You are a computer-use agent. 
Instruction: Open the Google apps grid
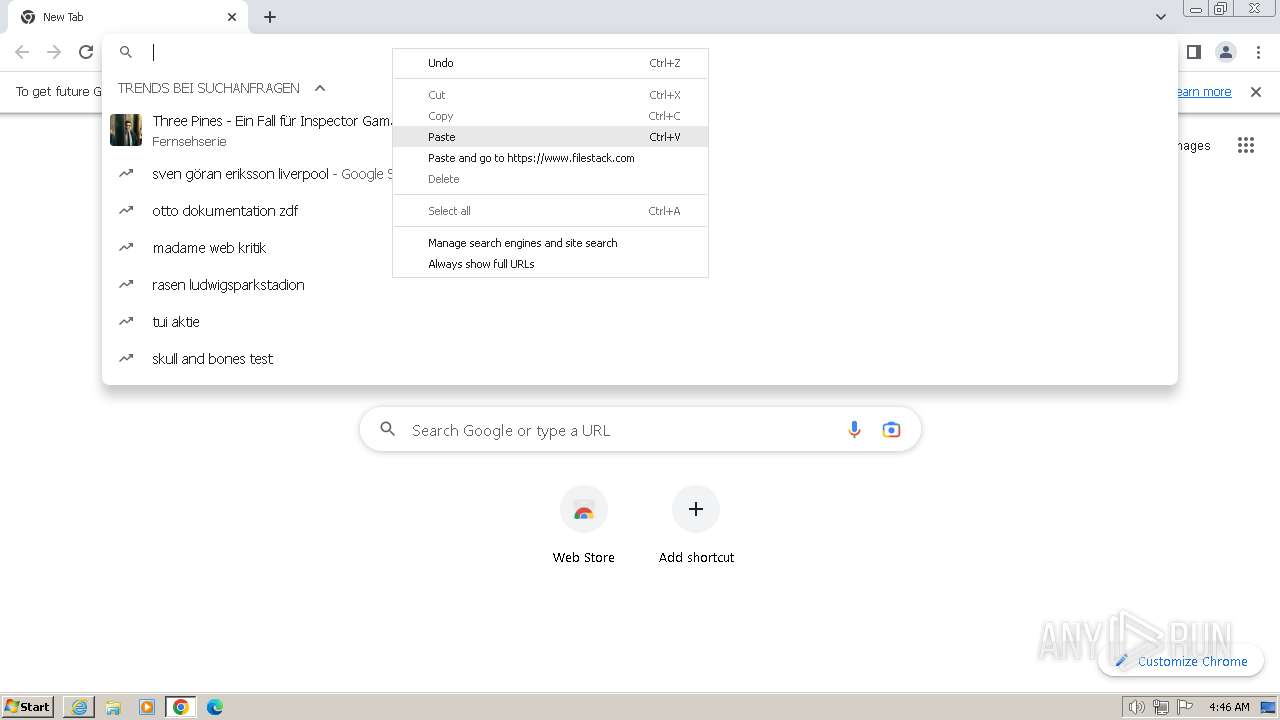coord(1245,146)
